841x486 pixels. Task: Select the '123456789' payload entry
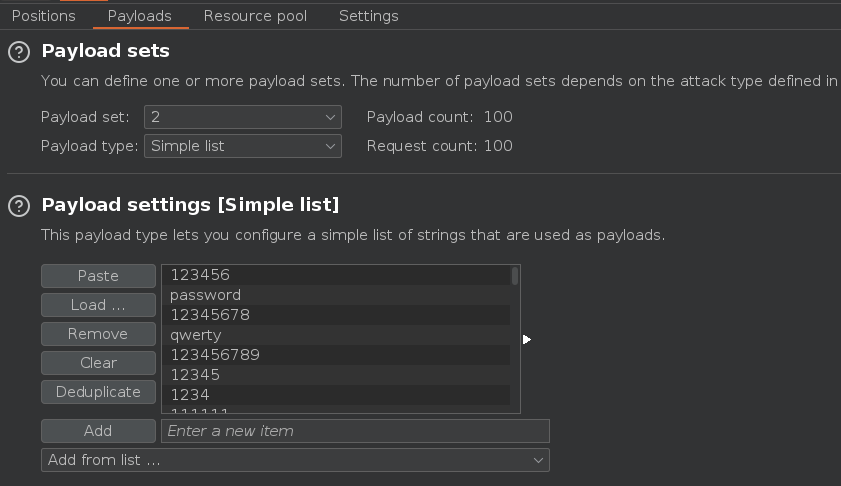coord(215,355)
